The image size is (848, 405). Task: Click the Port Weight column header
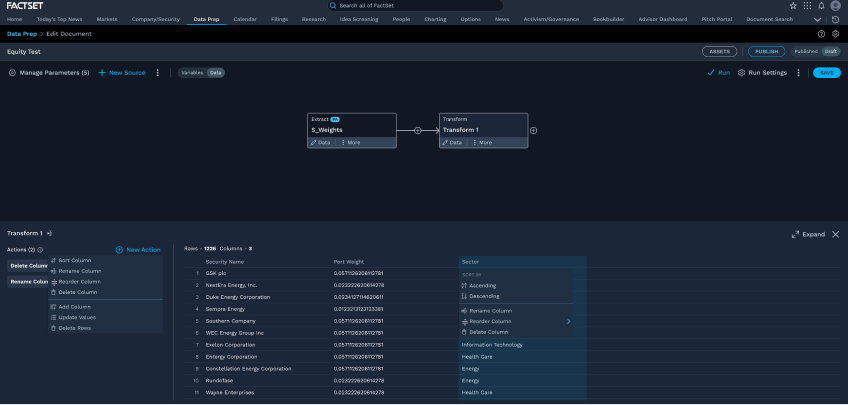[x=348, y=262]
